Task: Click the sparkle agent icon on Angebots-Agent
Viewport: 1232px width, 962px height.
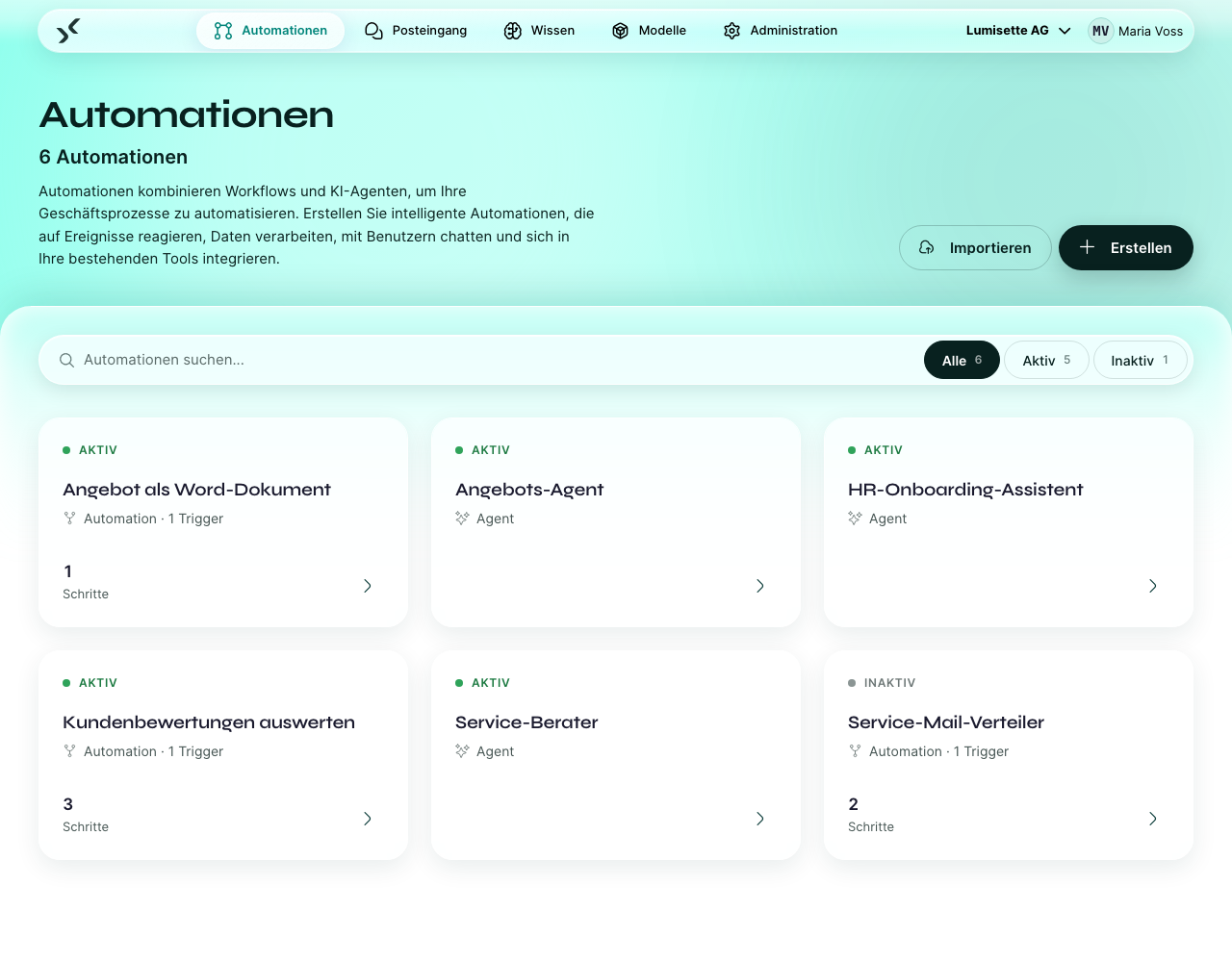Action: click(462, 519)
